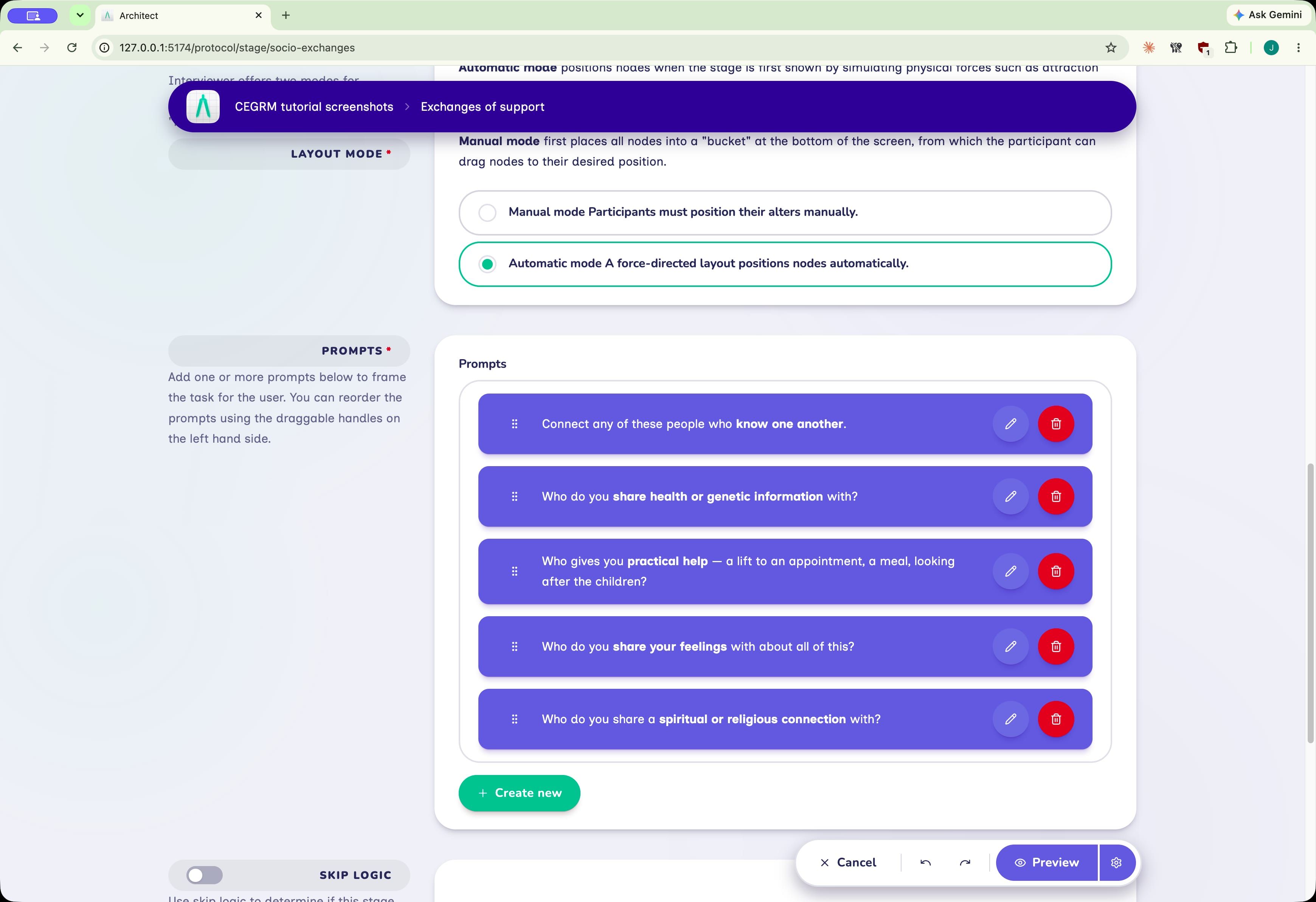The height and width of the screenshot is (902, 1316).
Task: Go to CEGRM tutorial screenshots breadcrumb
Action: pyautogui.click(x=314, y=107)
